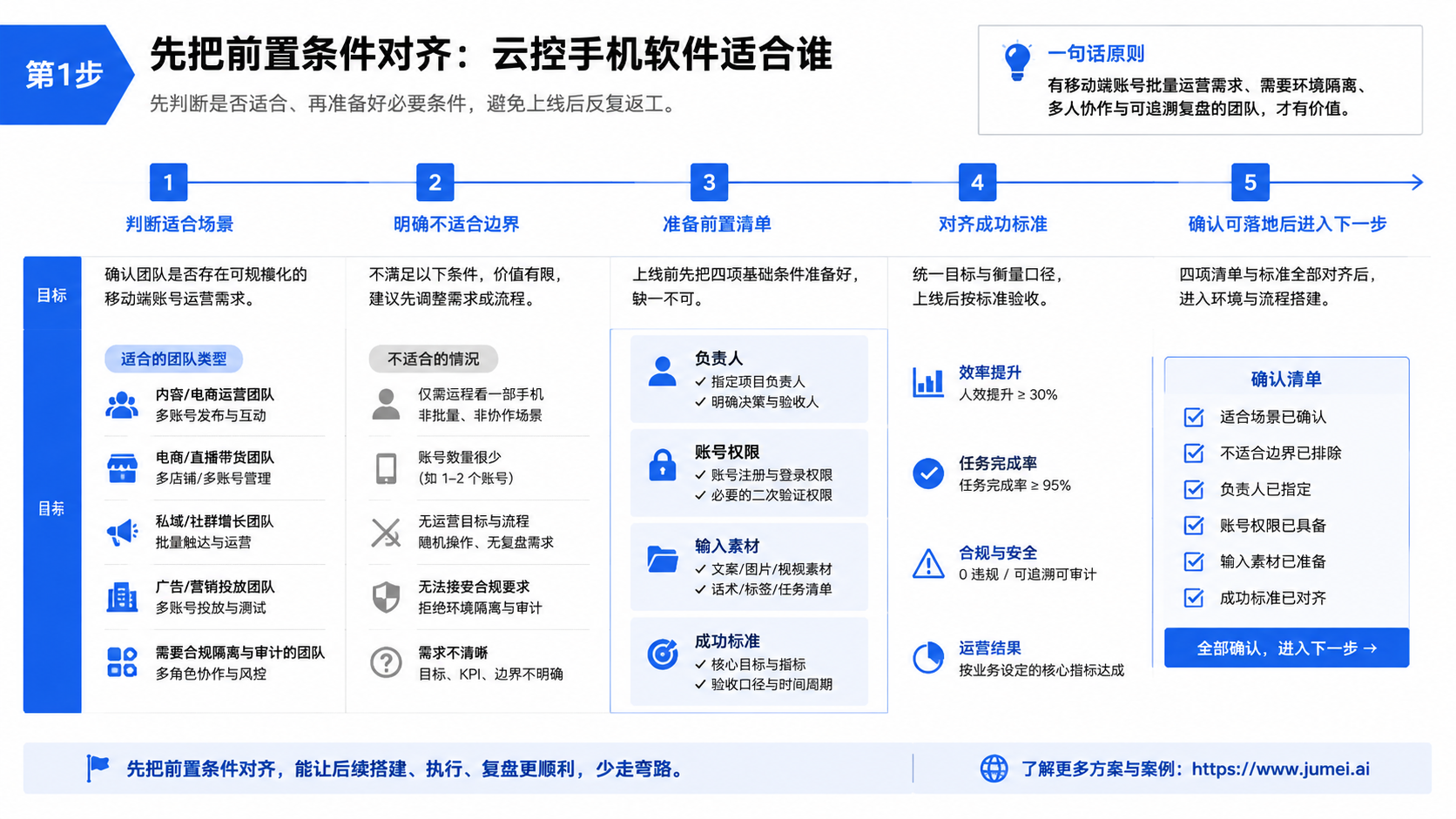Click the 不适合的情况 pill tag

(433, 359)
